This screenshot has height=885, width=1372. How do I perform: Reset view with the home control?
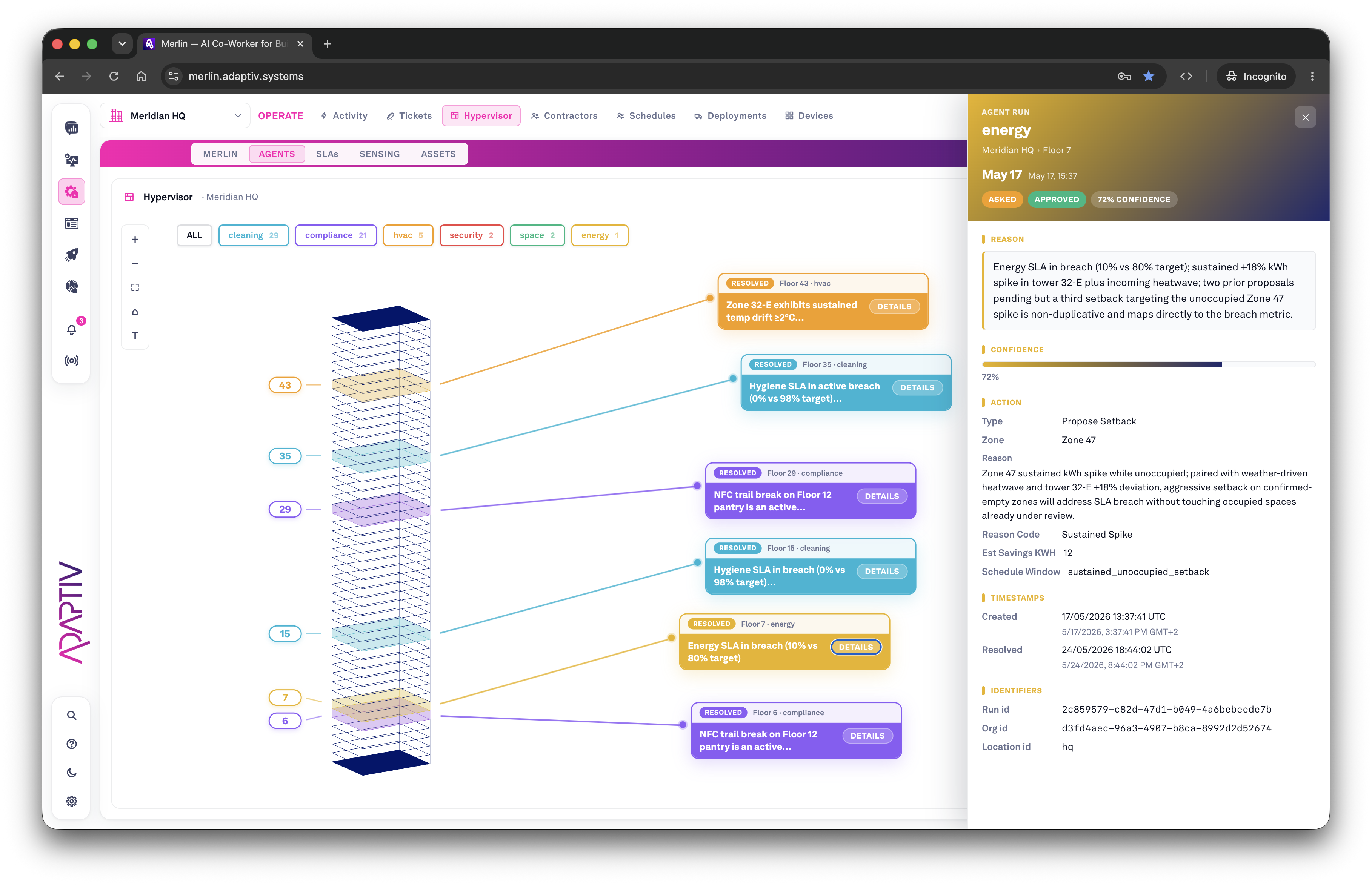135,312
